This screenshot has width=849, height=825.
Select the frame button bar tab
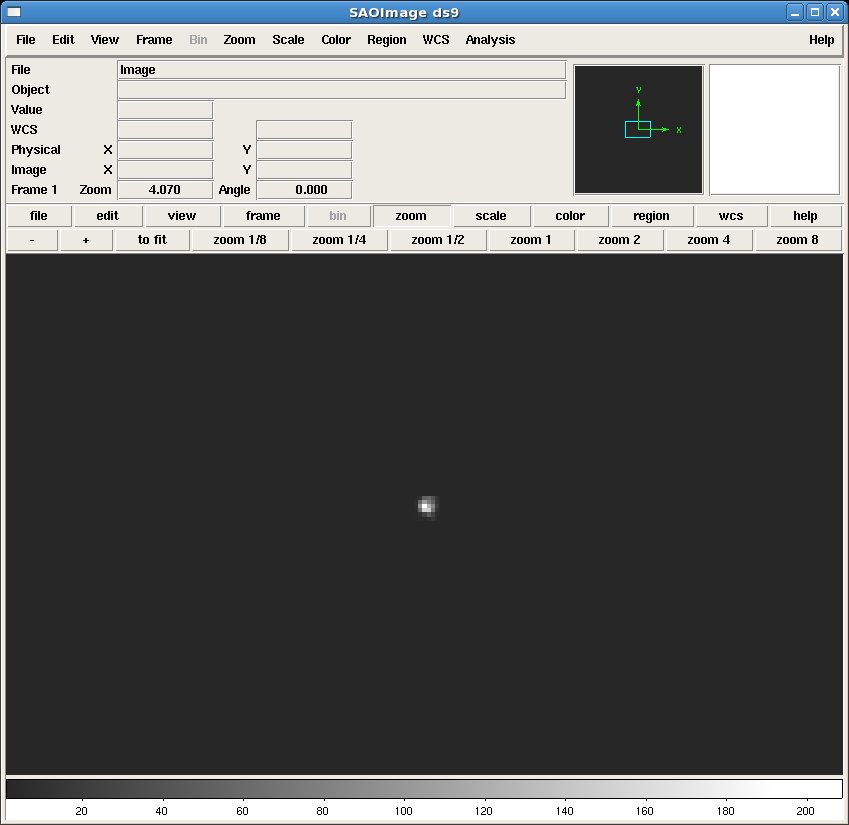coord(263,216)
